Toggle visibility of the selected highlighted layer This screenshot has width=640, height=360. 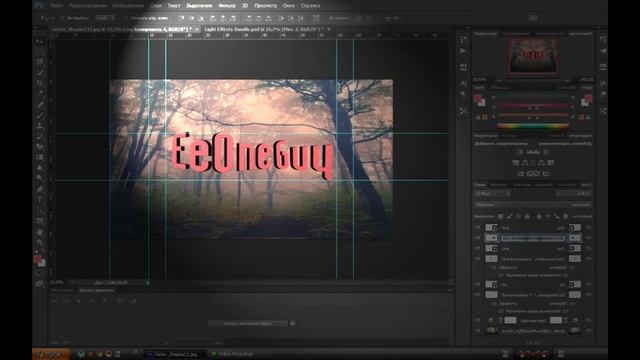(x=478, y=238)
